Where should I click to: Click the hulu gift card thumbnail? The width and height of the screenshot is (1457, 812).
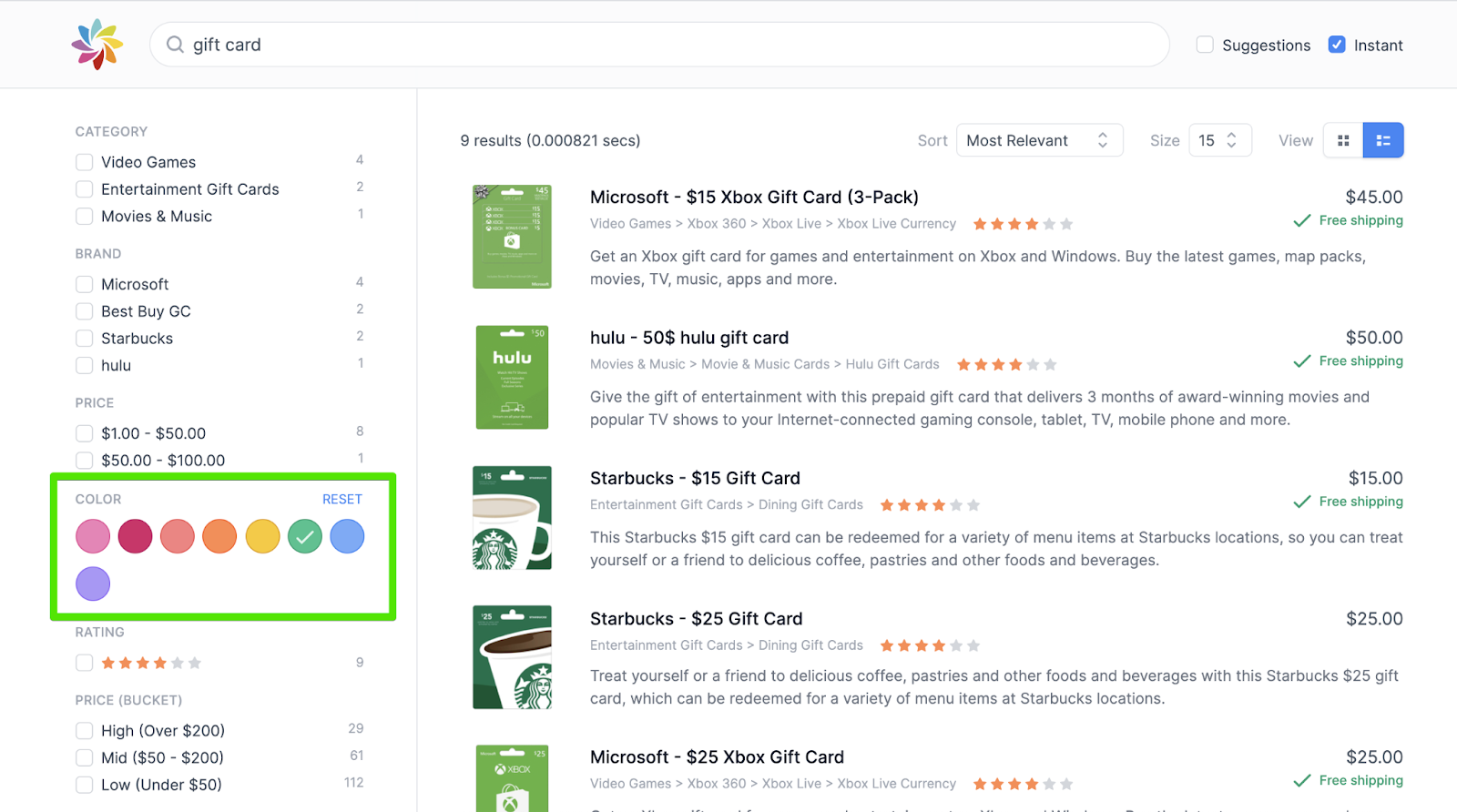point(512,377)
